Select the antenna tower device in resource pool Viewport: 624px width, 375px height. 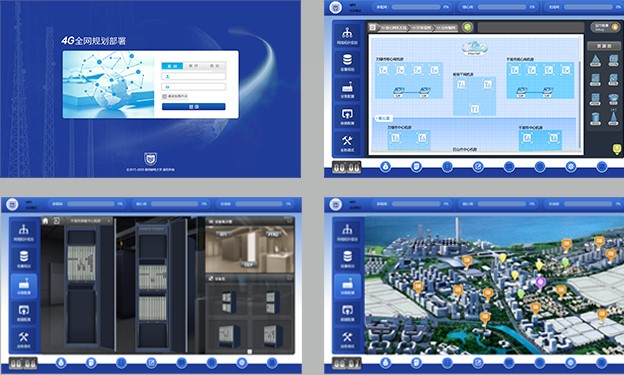point(613,118)
